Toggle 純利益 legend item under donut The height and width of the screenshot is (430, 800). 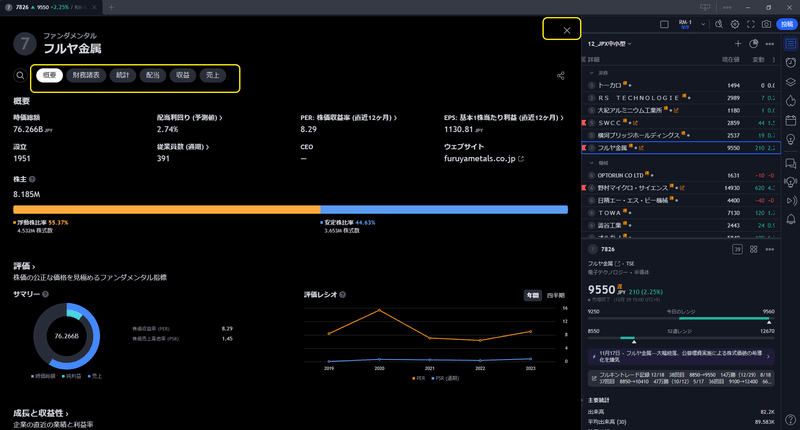[71, 376]
